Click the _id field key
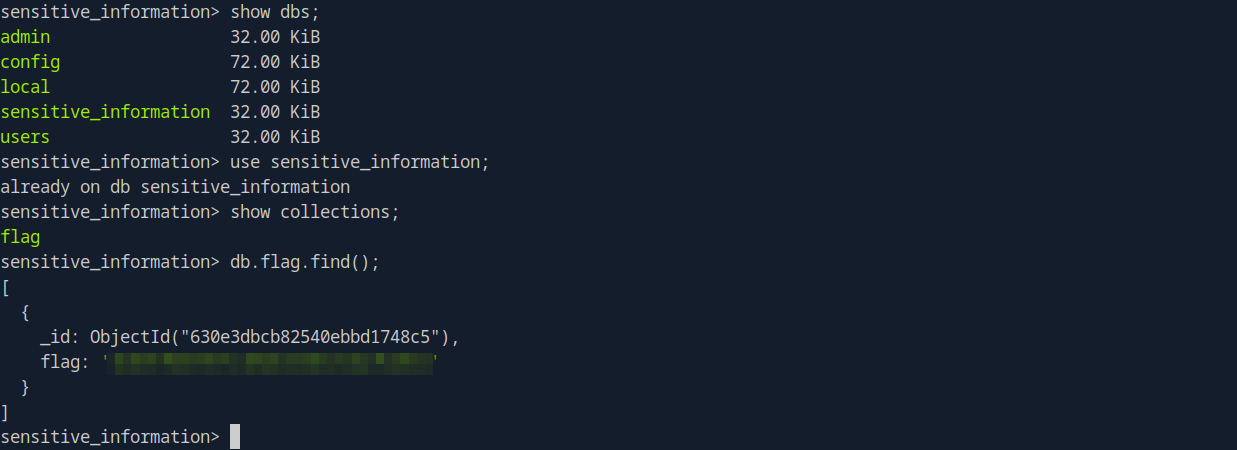 [x=58, y=337]
